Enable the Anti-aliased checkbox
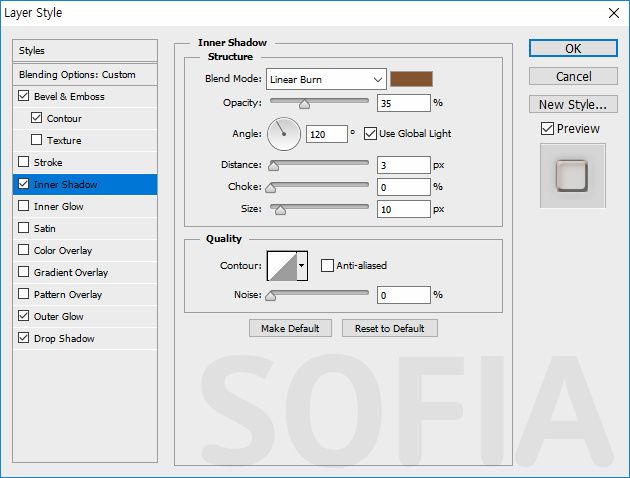This screenshot has height=478, width=630. [327, 266]
